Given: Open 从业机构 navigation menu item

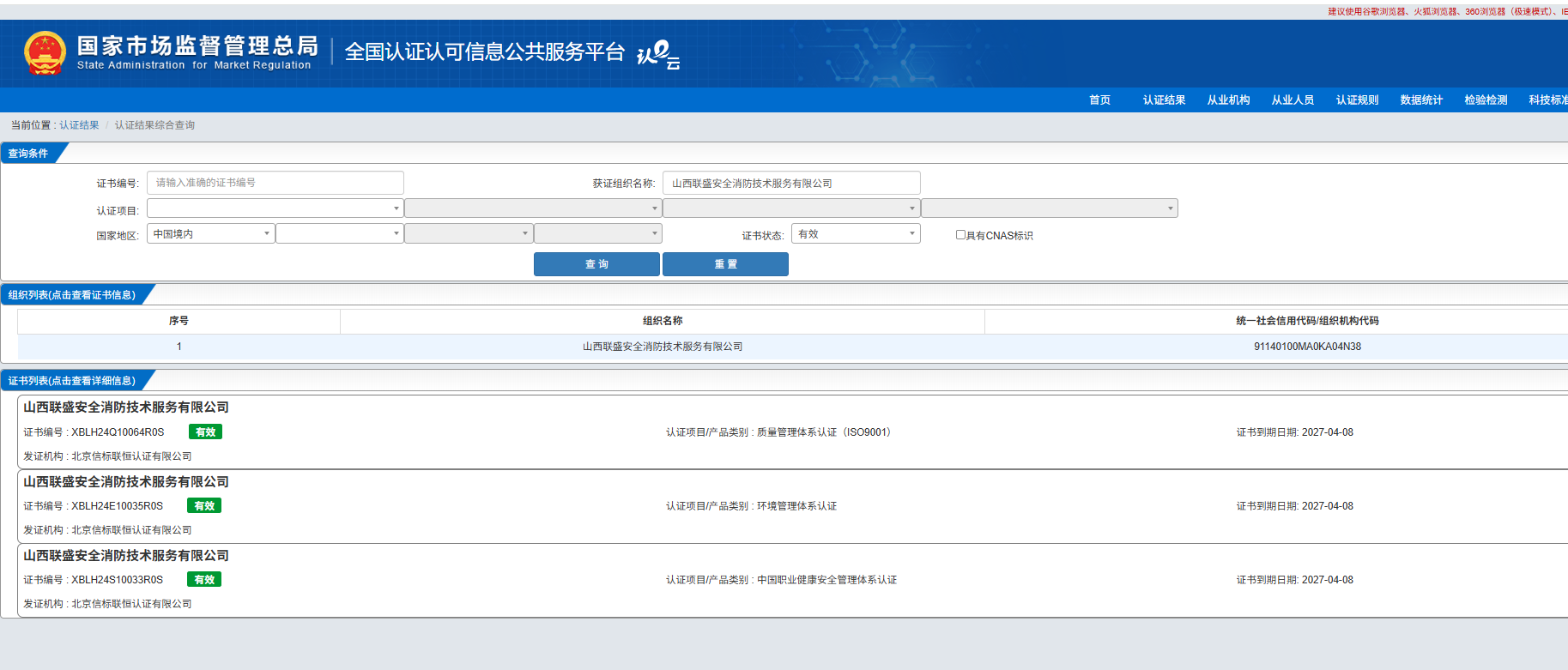Looking at the screenshot, I should [1228, 100].
